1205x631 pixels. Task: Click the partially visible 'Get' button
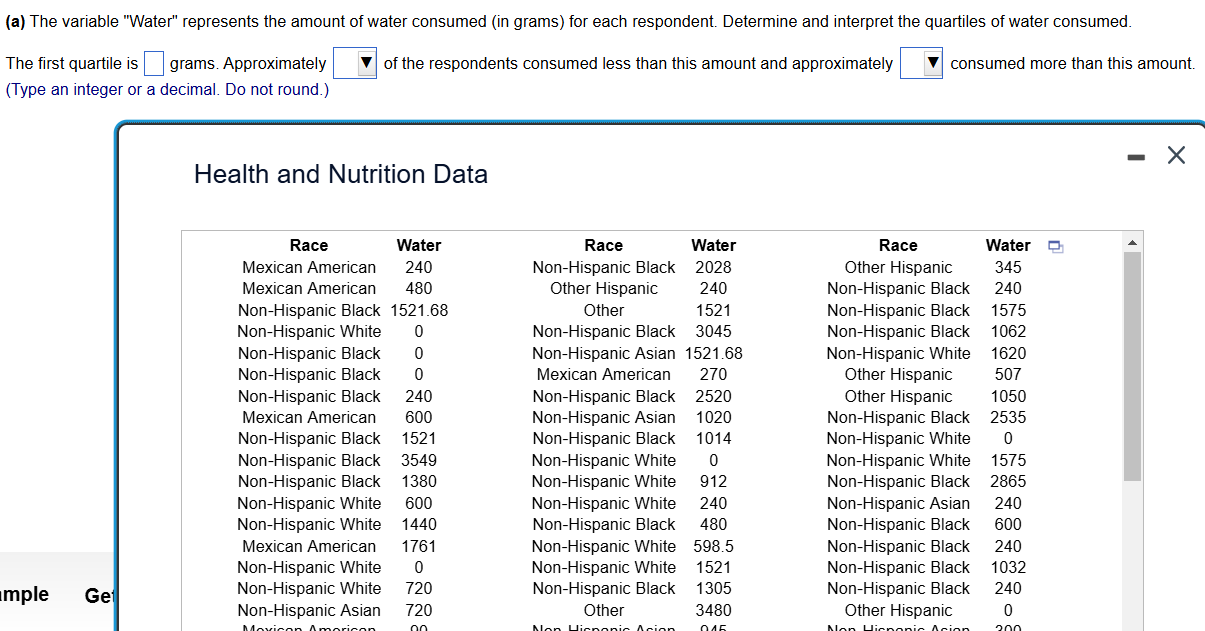pos(99,596)
